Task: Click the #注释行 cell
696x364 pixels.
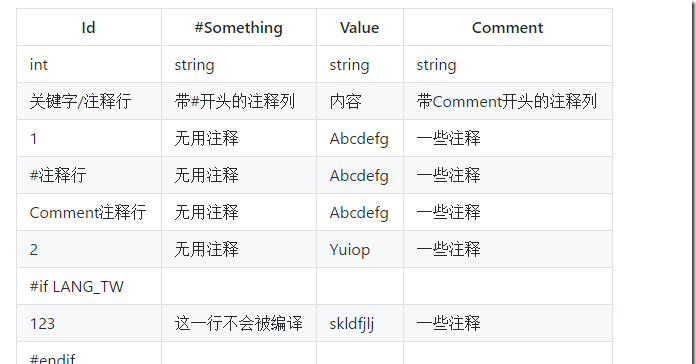Action: click(x=89, y=175)
